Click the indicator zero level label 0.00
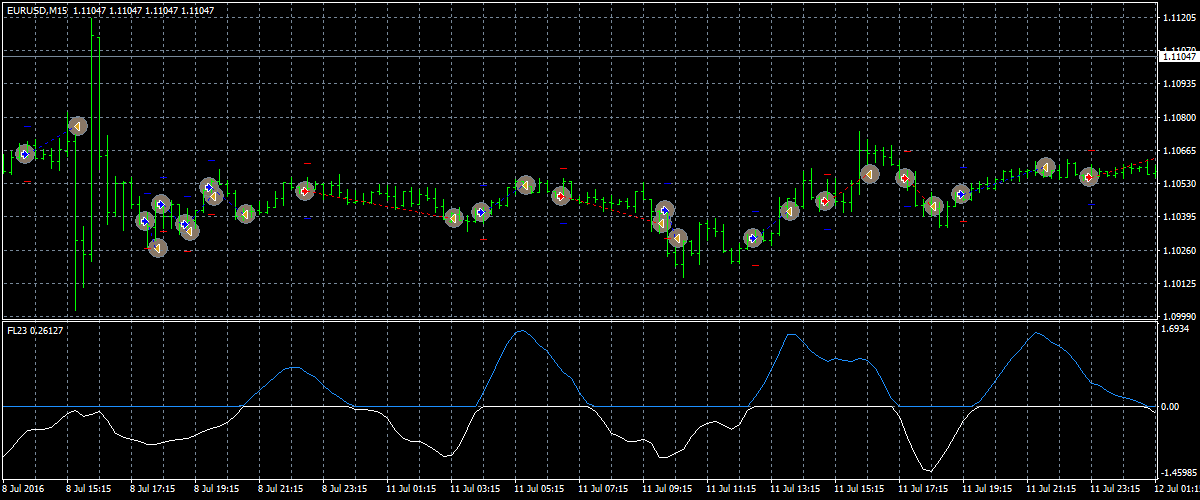 point(1170,409)
